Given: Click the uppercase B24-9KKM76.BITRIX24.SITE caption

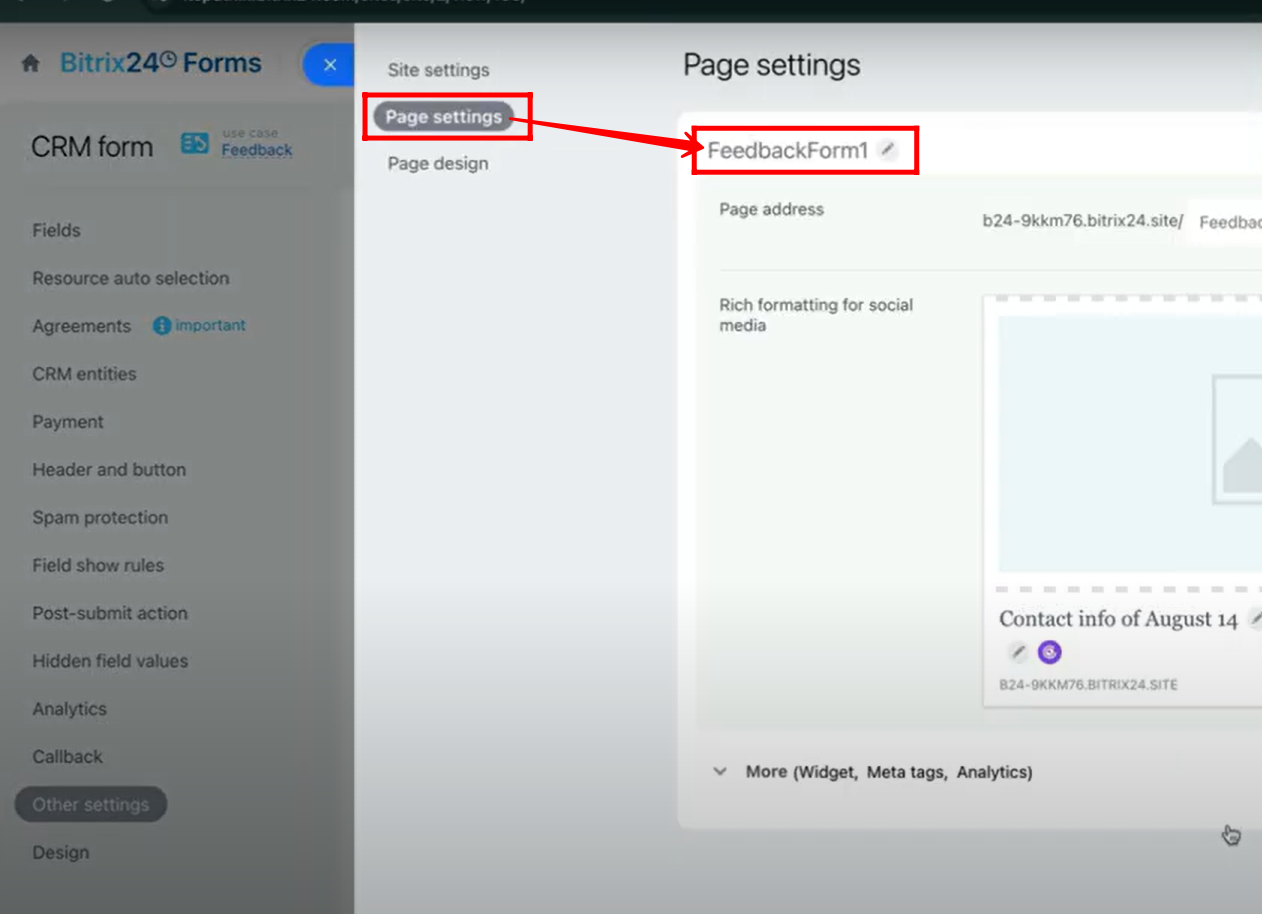Looking at the screenshot, I should click(x=1088, y=685).
